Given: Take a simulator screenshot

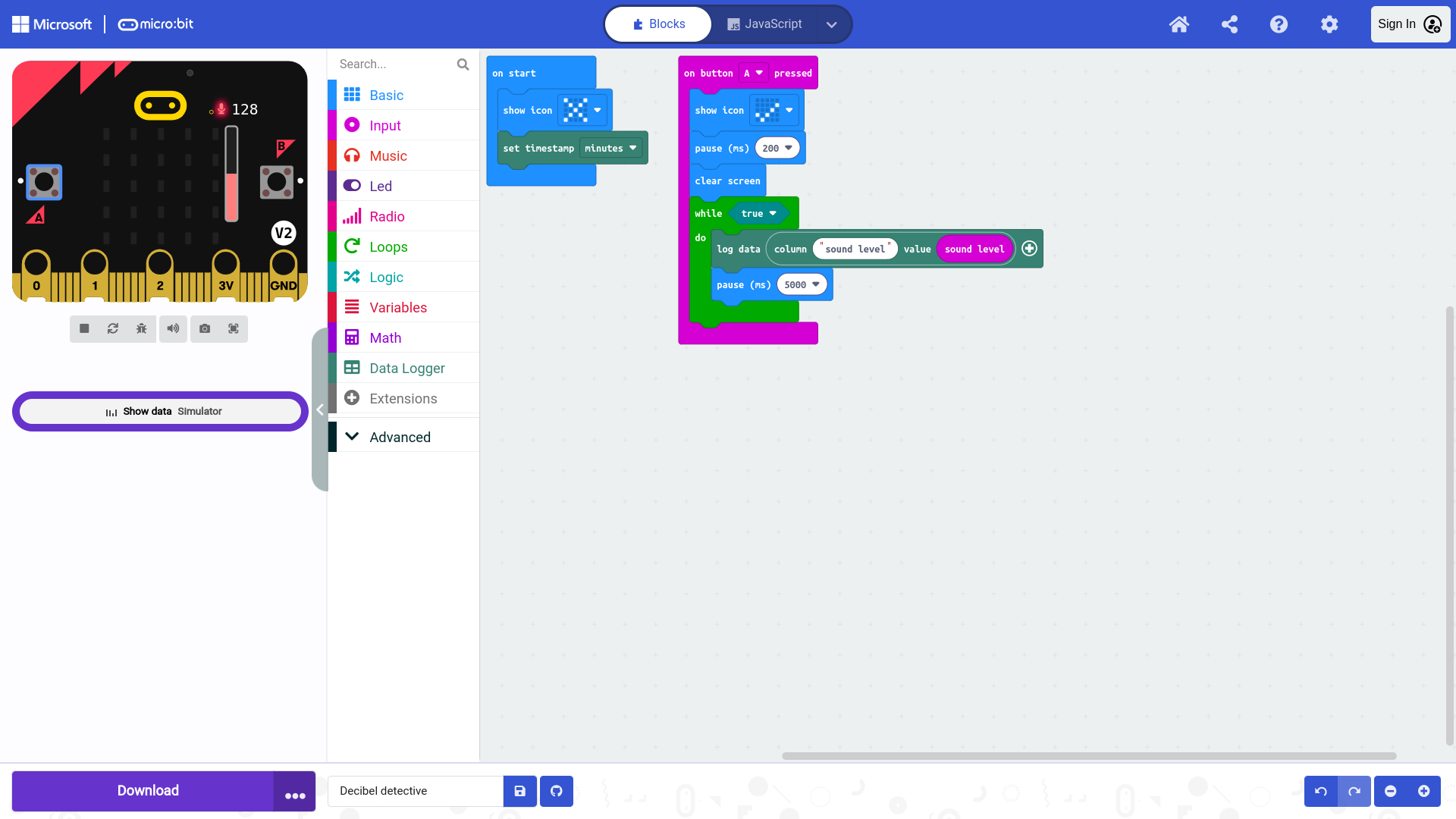Looking at the screenshot, I should pos(205,328).
